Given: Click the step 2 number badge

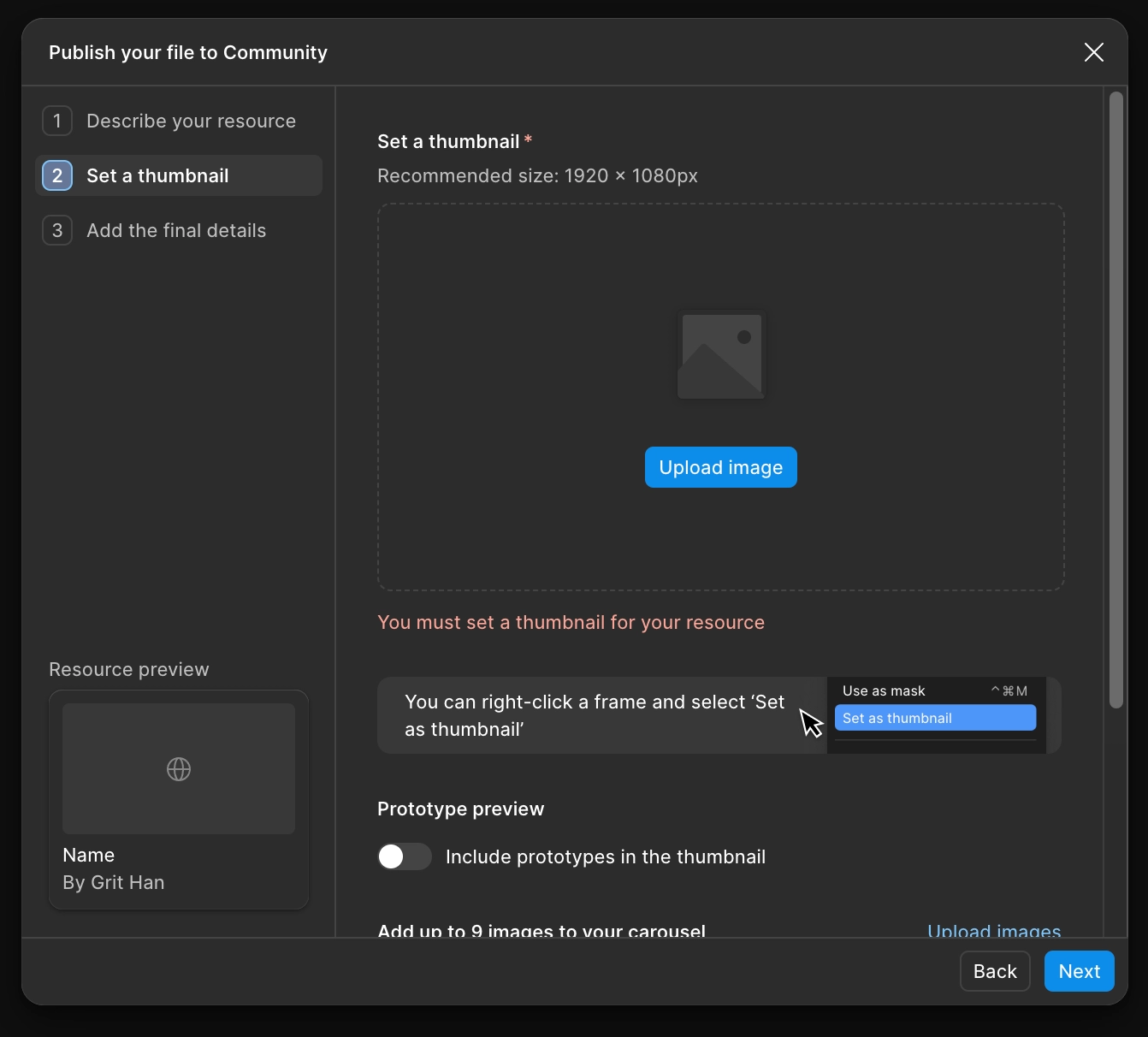Looking at the screenshot, I should pyautogui.click(x=57, y=175).
